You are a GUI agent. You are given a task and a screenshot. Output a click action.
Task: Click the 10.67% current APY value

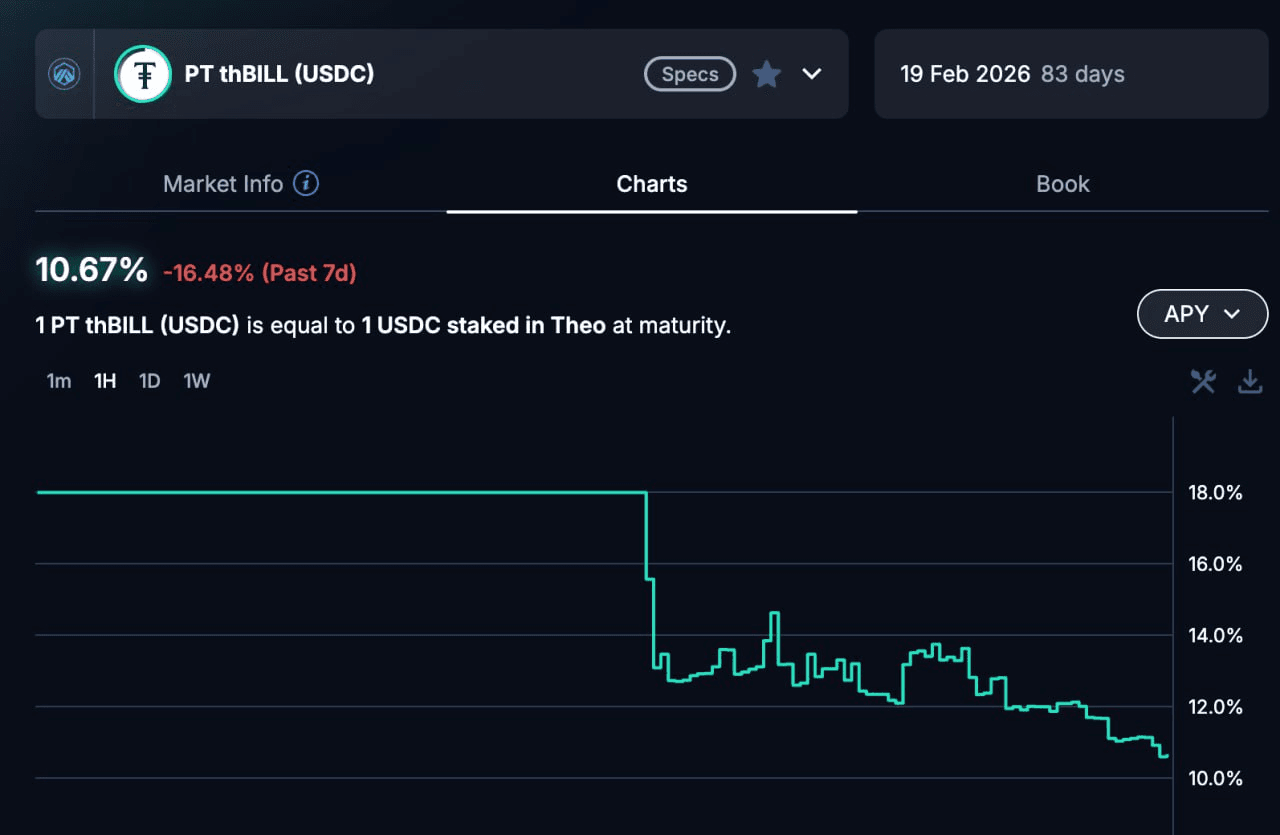pos(91,270)
